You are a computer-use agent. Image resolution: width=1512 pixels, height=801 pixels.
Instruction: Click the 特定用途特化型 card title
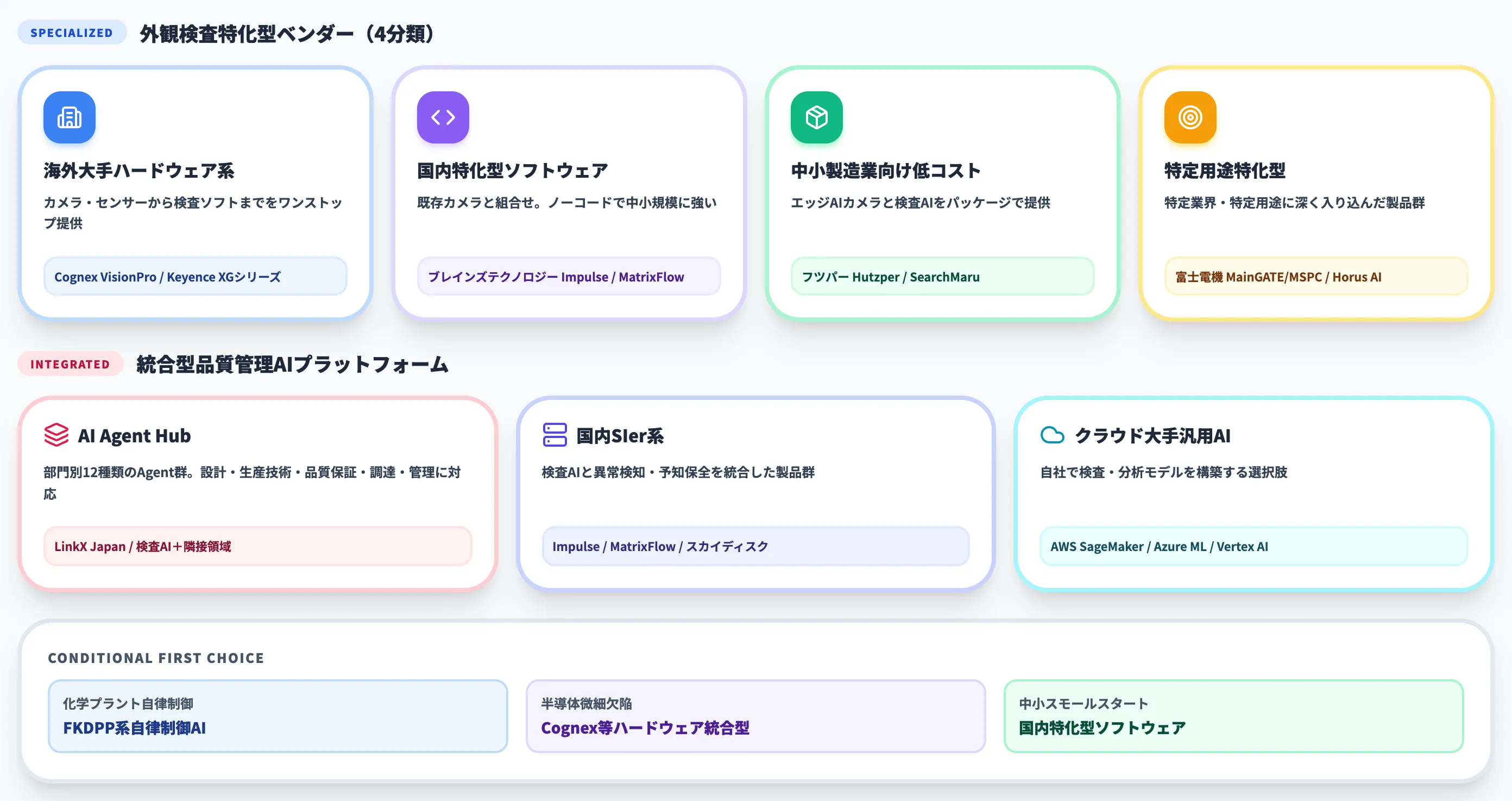1225,171
